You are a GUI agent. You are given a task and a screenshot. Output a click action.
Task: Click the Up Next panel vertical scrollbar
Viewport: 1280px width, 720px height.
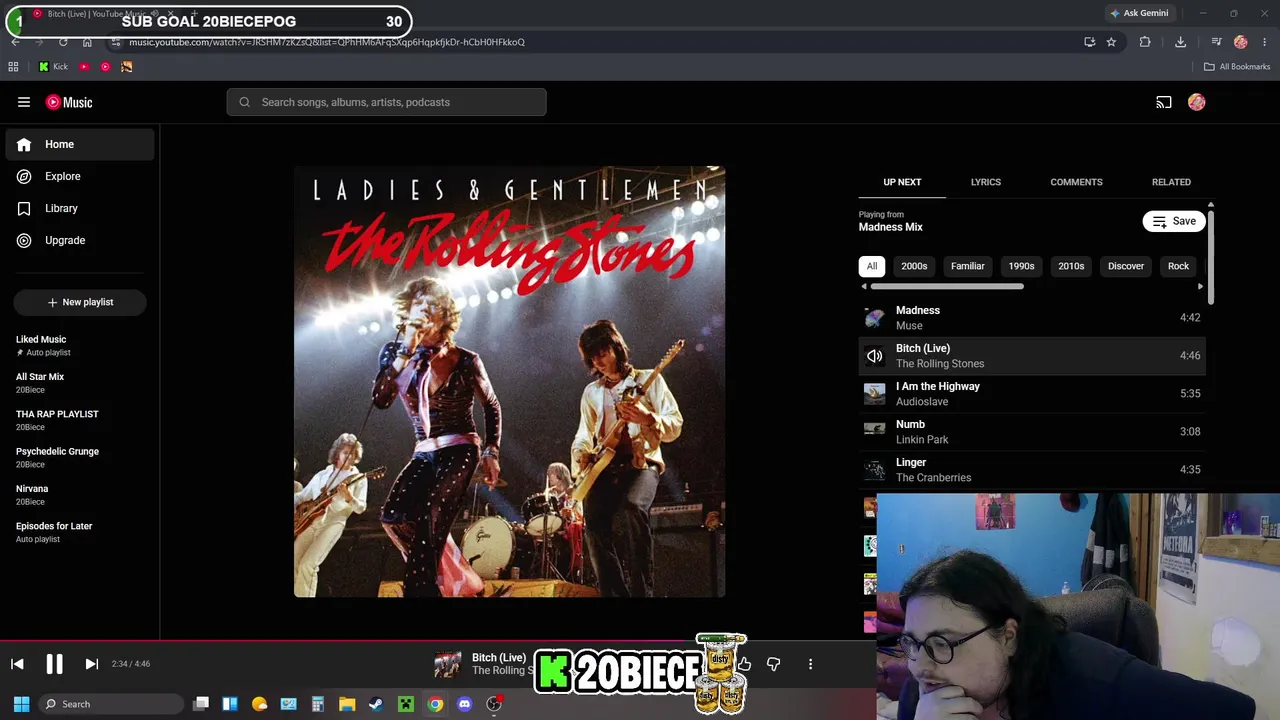[1211, 256]
